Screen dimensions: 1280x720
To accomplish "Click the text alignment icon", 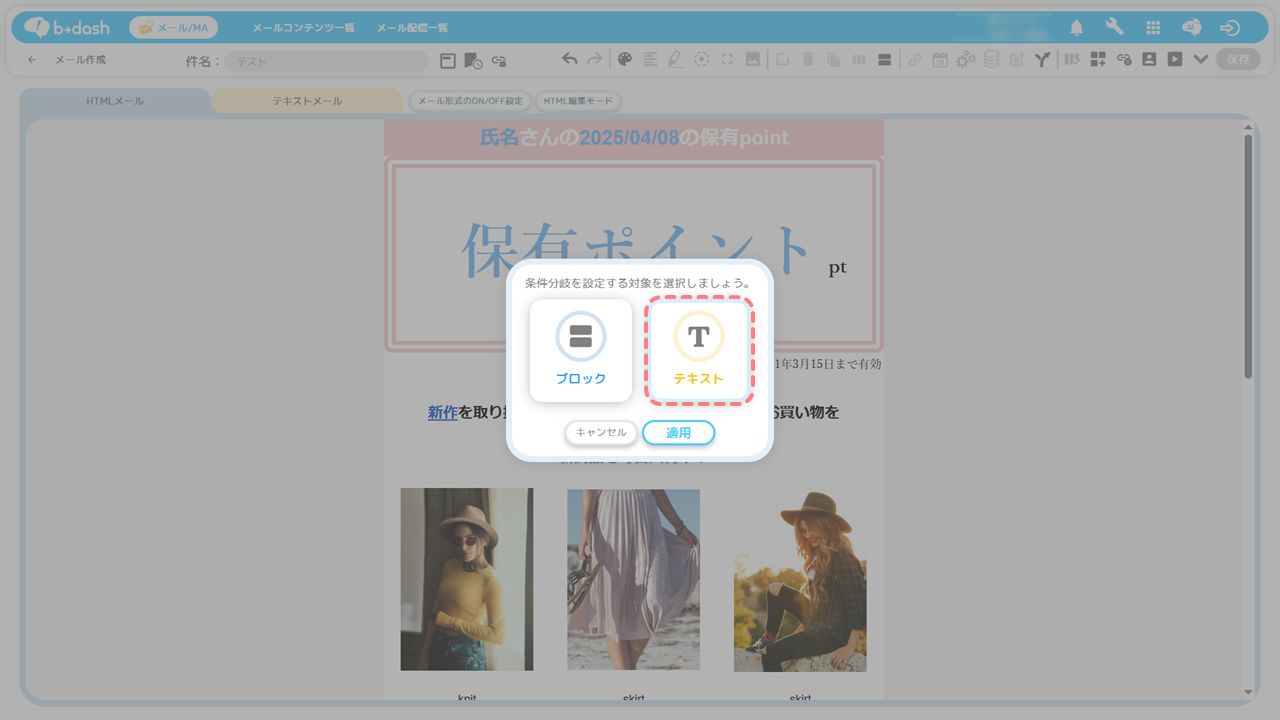I will click(651, 60).
